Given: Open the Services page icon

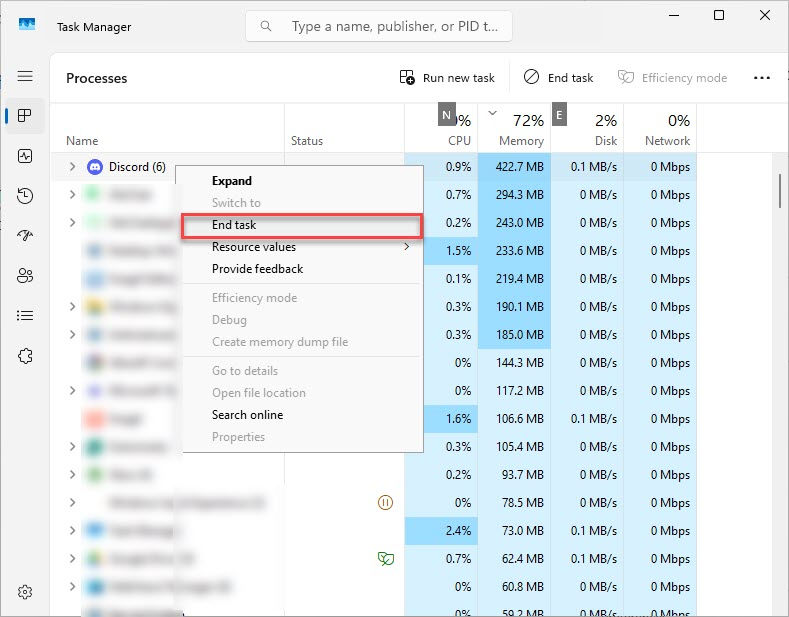Looking at the screenshot, I should tap(25, 356).
